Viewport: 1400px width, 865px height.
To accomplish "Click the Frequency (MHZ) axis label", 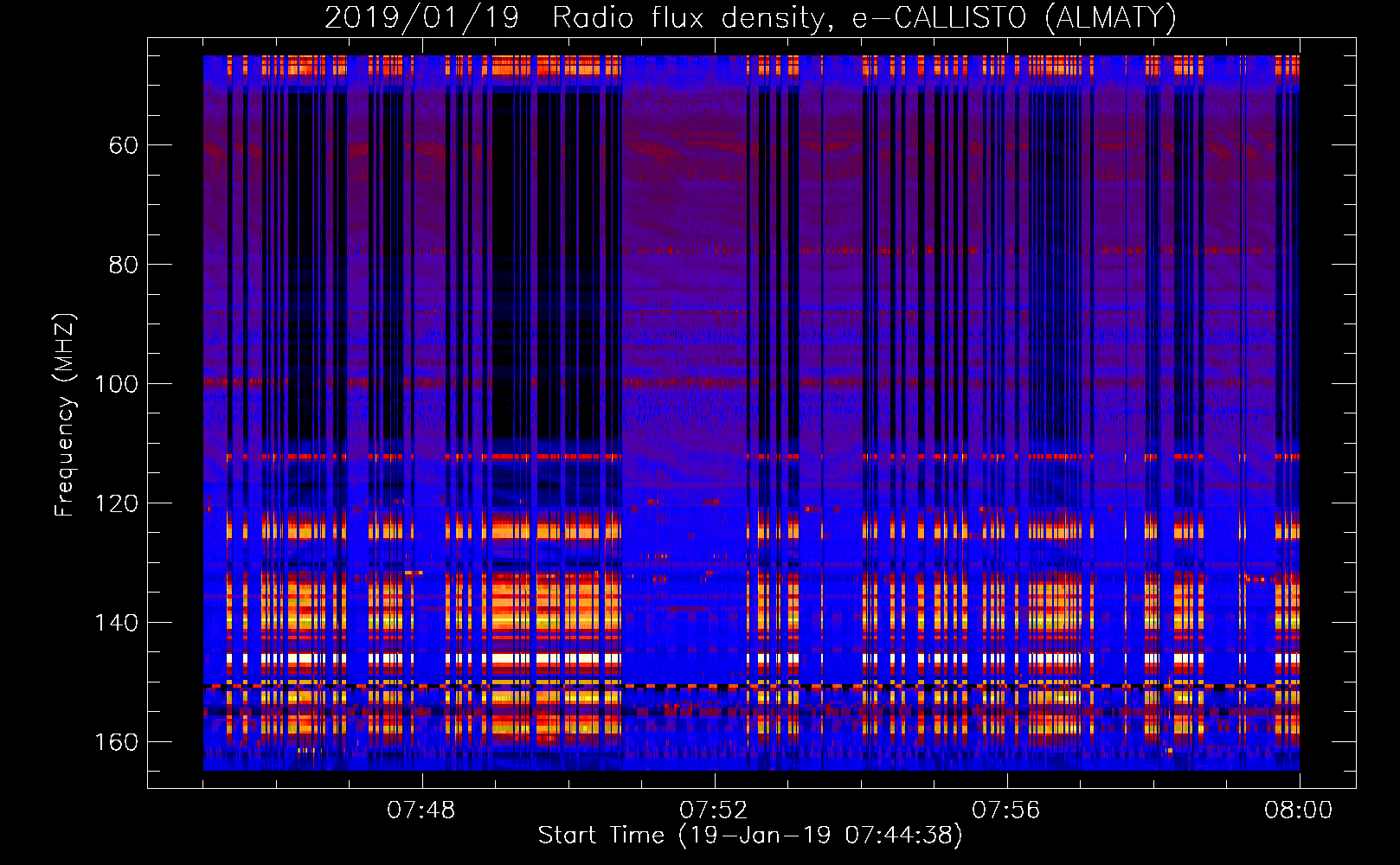I will [x=65, y=414].
